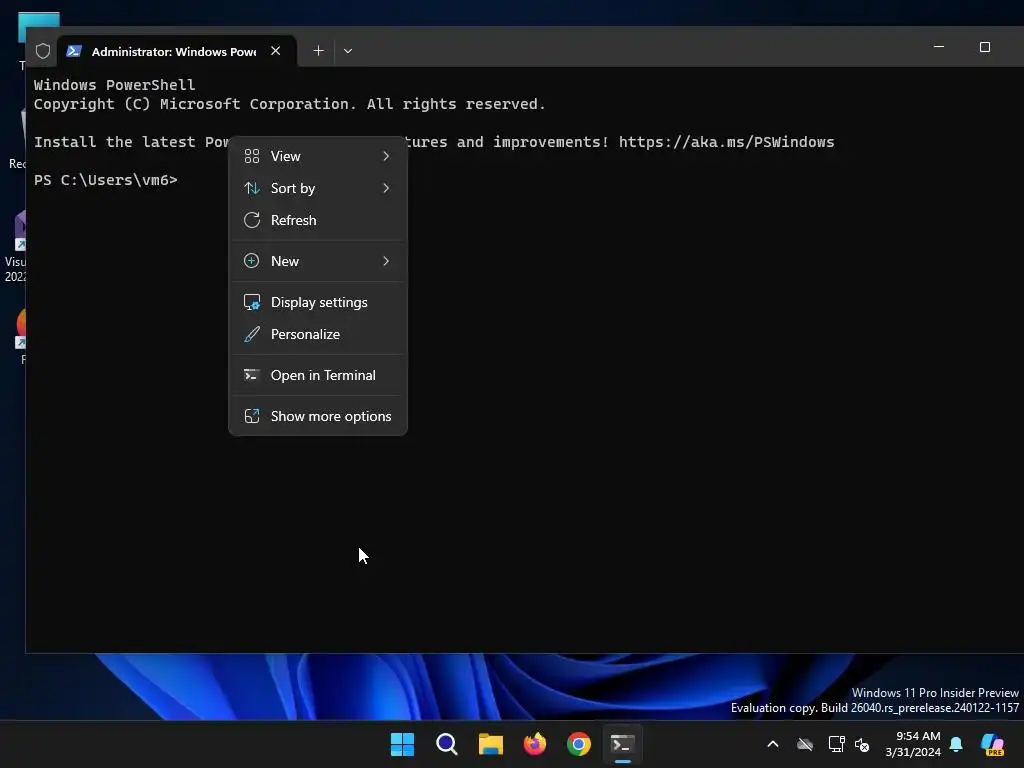Open File Explorer from the taskbar

click(x=490, y=744)
